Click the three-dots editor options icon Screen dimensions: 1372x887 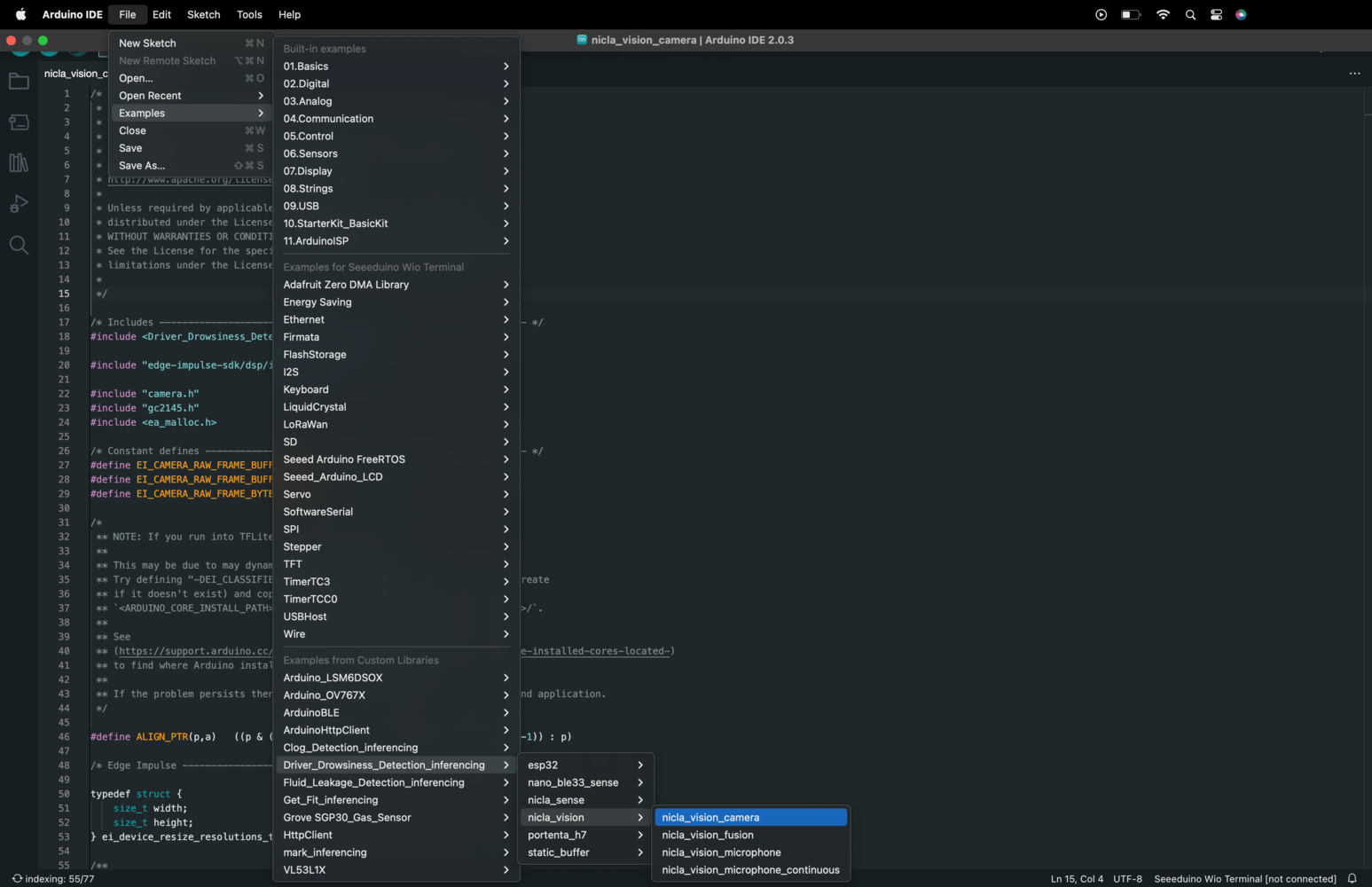pos(1354,74)
